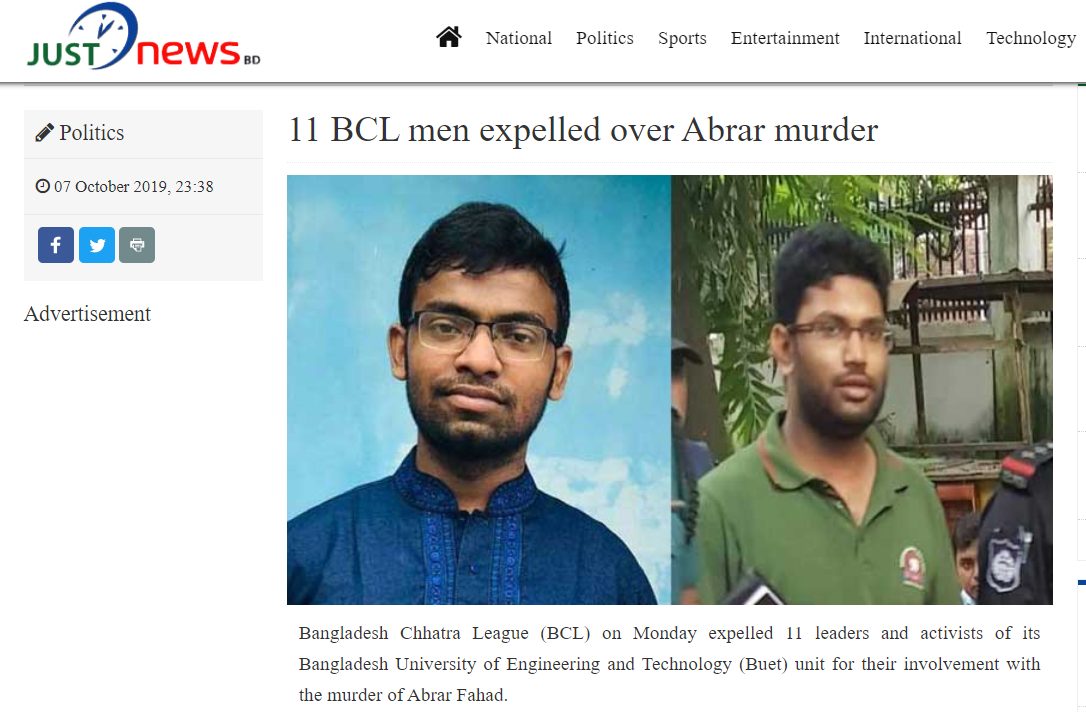Viewport: 1086px width, 712px height.
Task: Click the article headline about BCL men
Action: (583, 130)
